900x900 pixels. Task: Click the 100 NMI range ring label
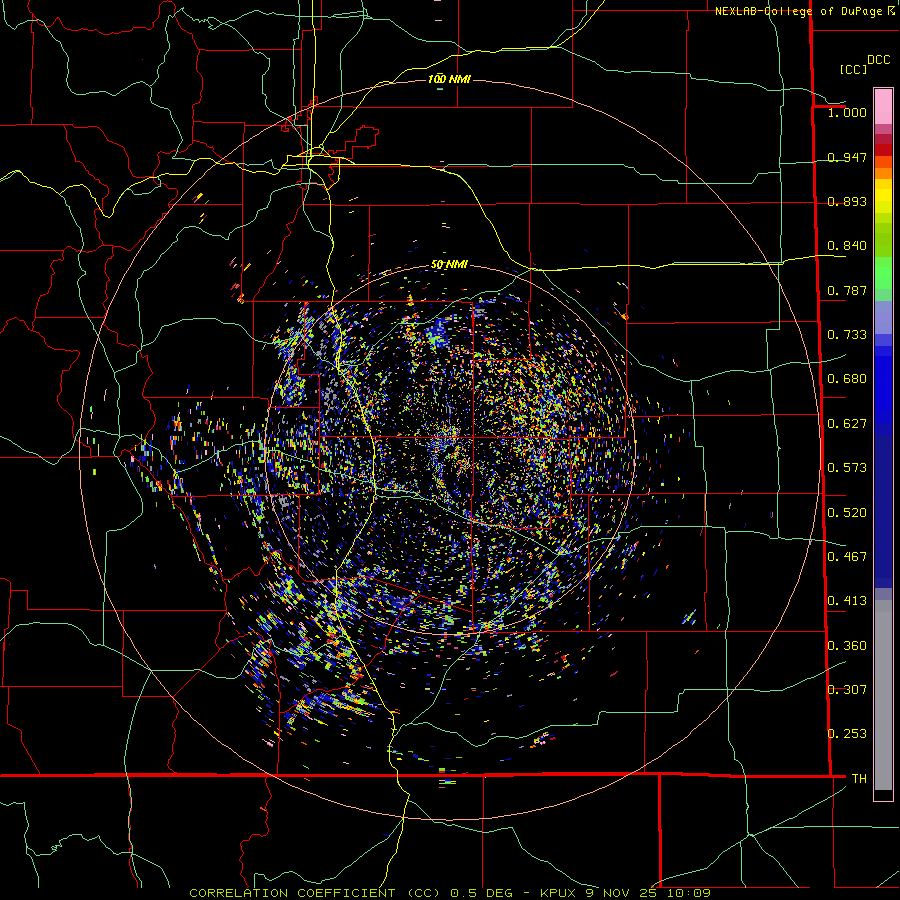[449, 79]
